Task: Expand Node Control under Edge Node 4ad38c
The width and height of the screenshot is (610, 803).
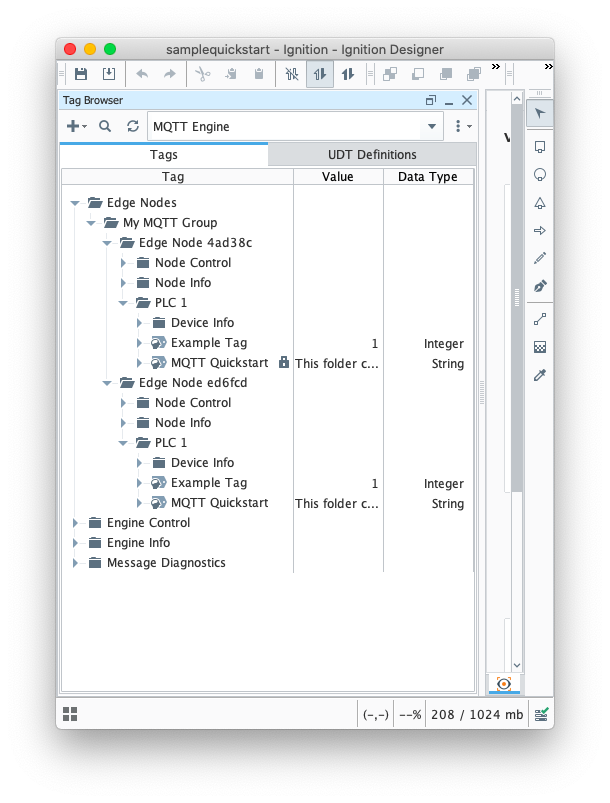Action: pos(123,263)
